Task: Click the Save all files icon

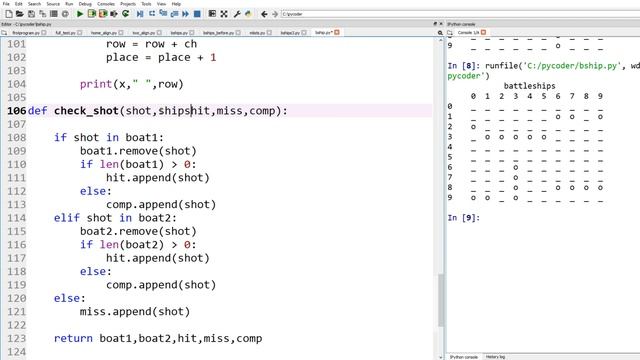Action: pyautogui.click(x=42, y=14)
